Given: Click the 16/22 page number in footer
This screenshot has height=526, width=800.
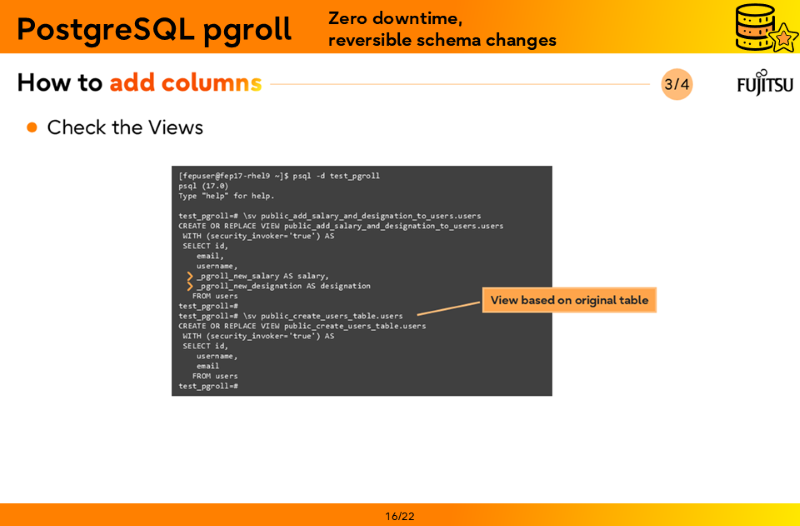Looking at the screenshot, I should click(400, 516).
